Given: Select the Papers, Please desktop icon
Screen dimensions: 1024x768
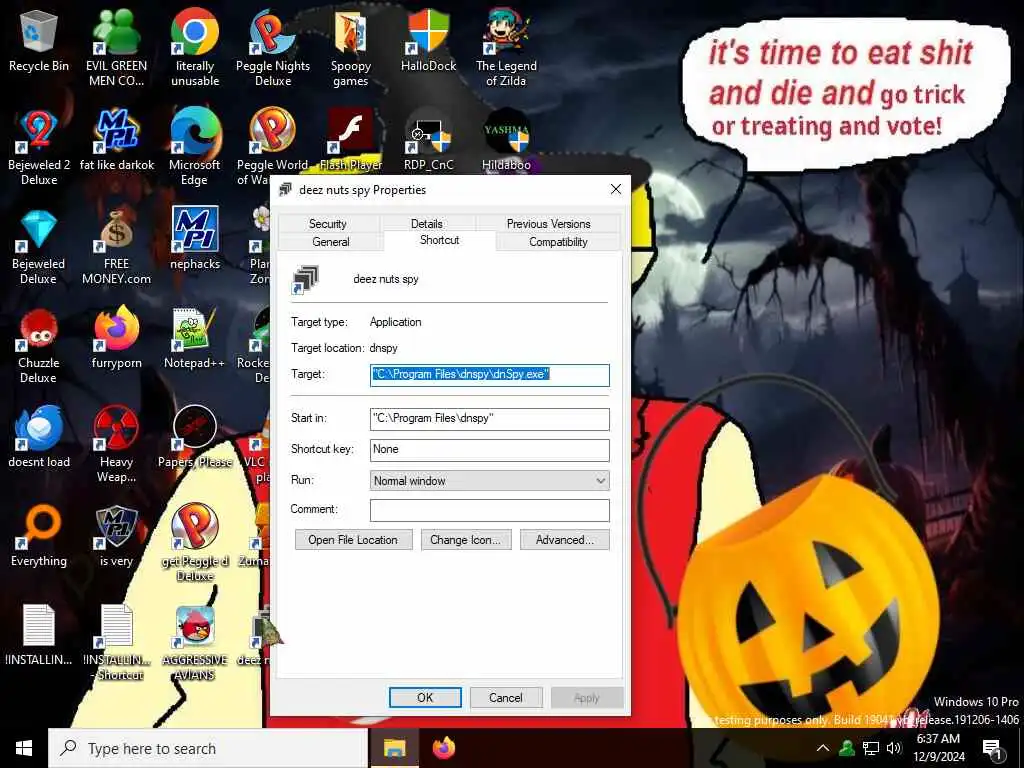Looking at the screenshot, I should (195, 438).
